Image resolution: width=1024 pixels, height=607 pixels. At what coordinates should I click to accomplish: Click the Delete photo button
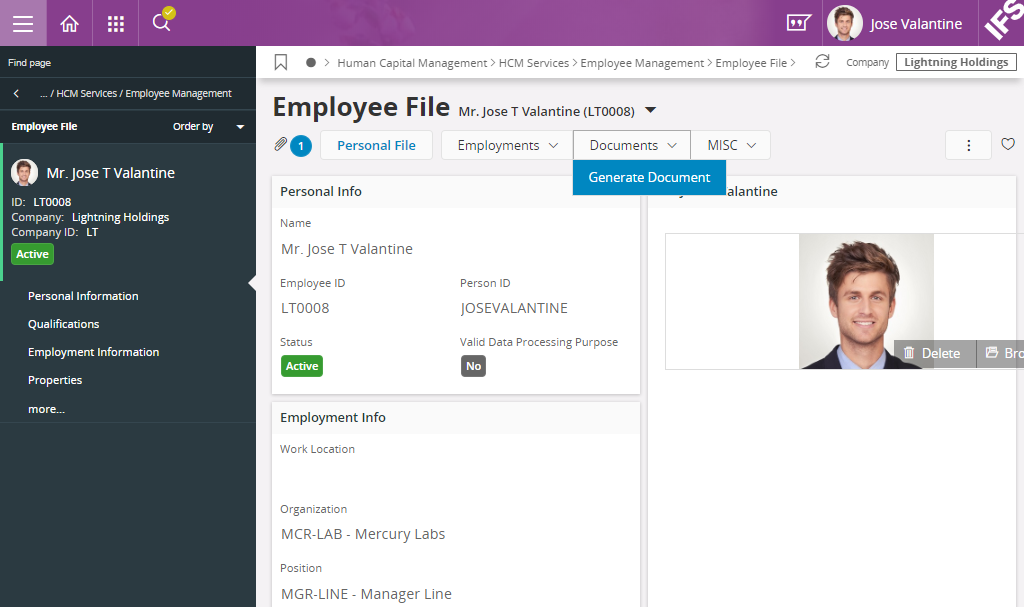pyautogui.click(x=931, y=353)
